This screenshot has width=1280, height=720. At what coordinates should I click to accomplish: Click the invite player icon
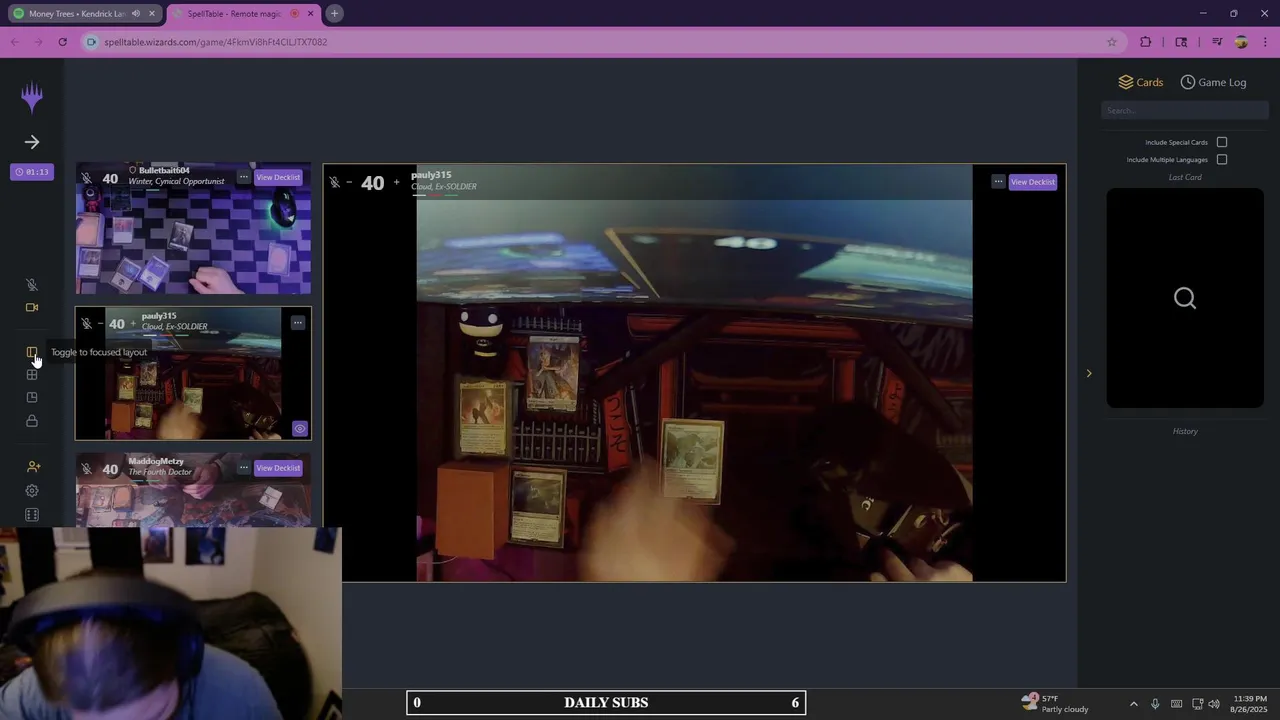click(33, 467)
